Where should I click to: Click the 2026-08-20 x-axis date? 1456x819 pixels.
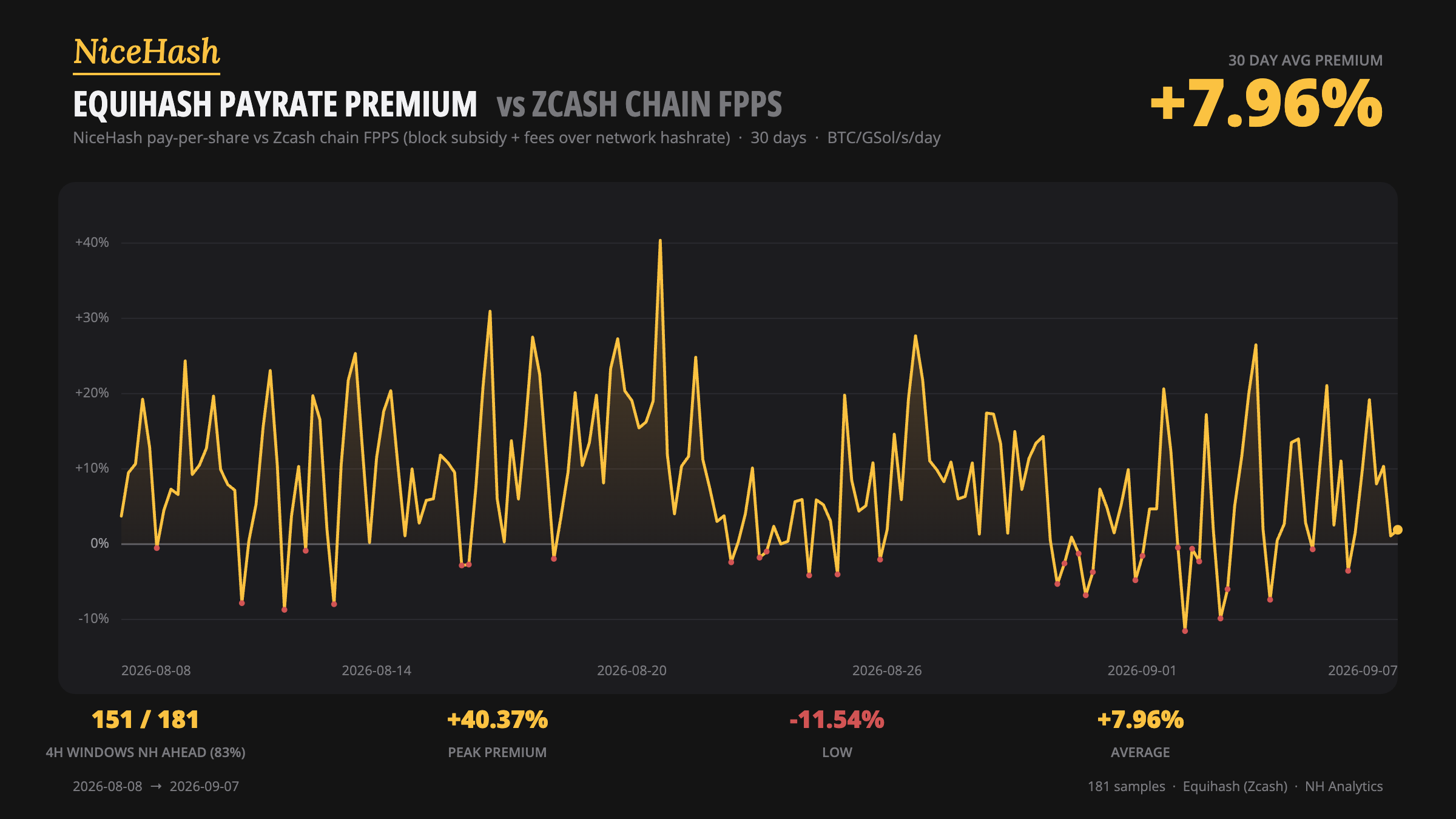click(632, 671)
